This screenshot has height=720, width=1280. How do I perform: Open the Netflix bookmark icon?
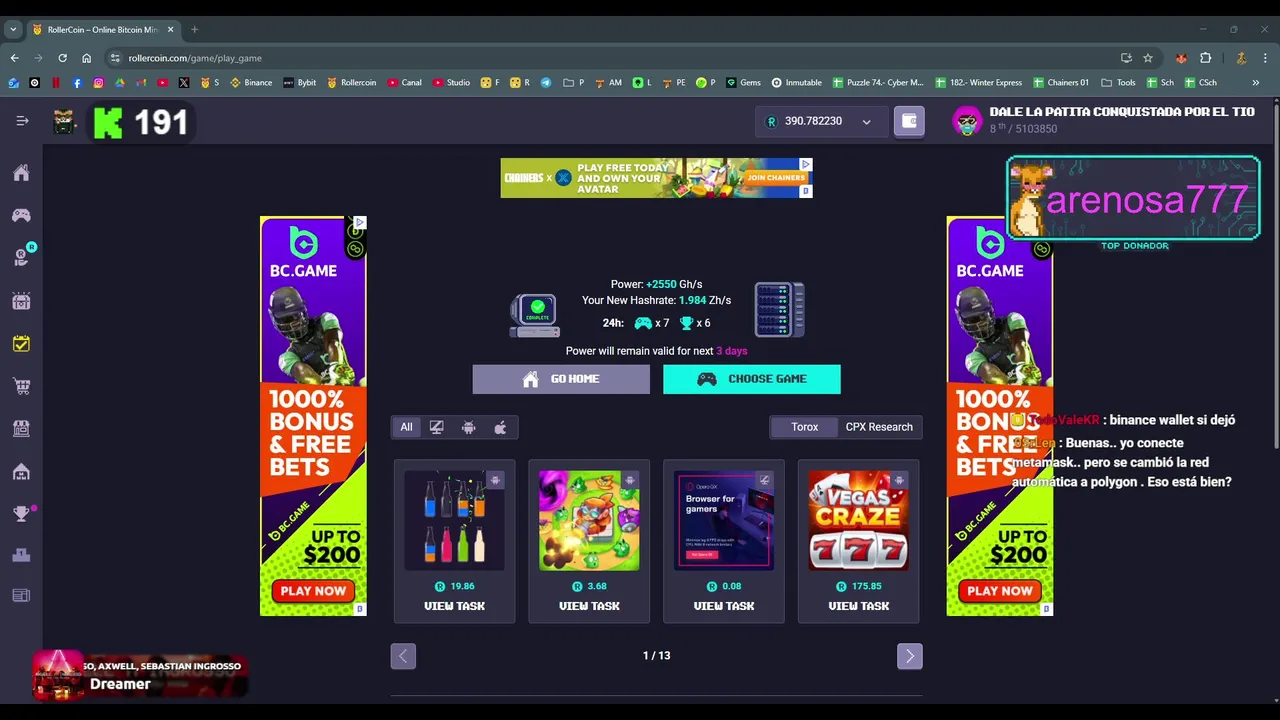(x=56, y=82)
